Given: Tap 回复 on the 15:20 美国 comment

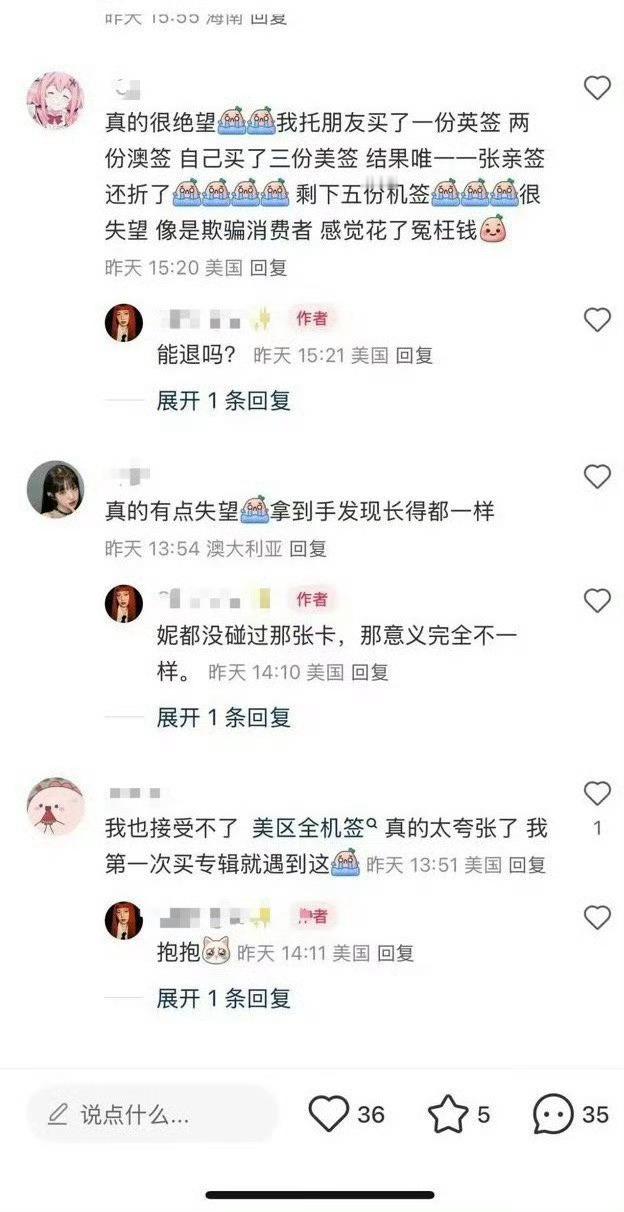Looking at the screenshot, I should click(x=268, y=268).
